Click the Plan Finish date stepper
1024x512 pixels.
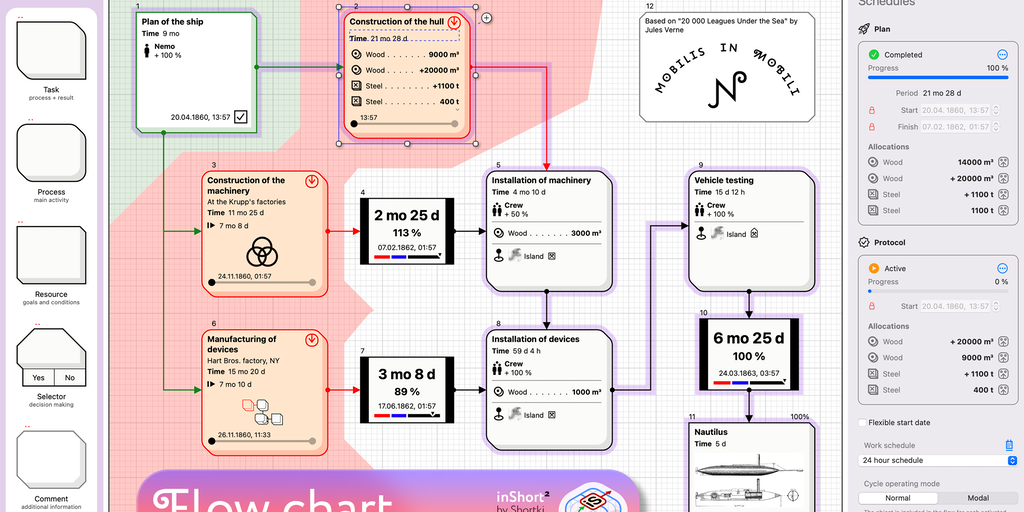coord(996,127)
